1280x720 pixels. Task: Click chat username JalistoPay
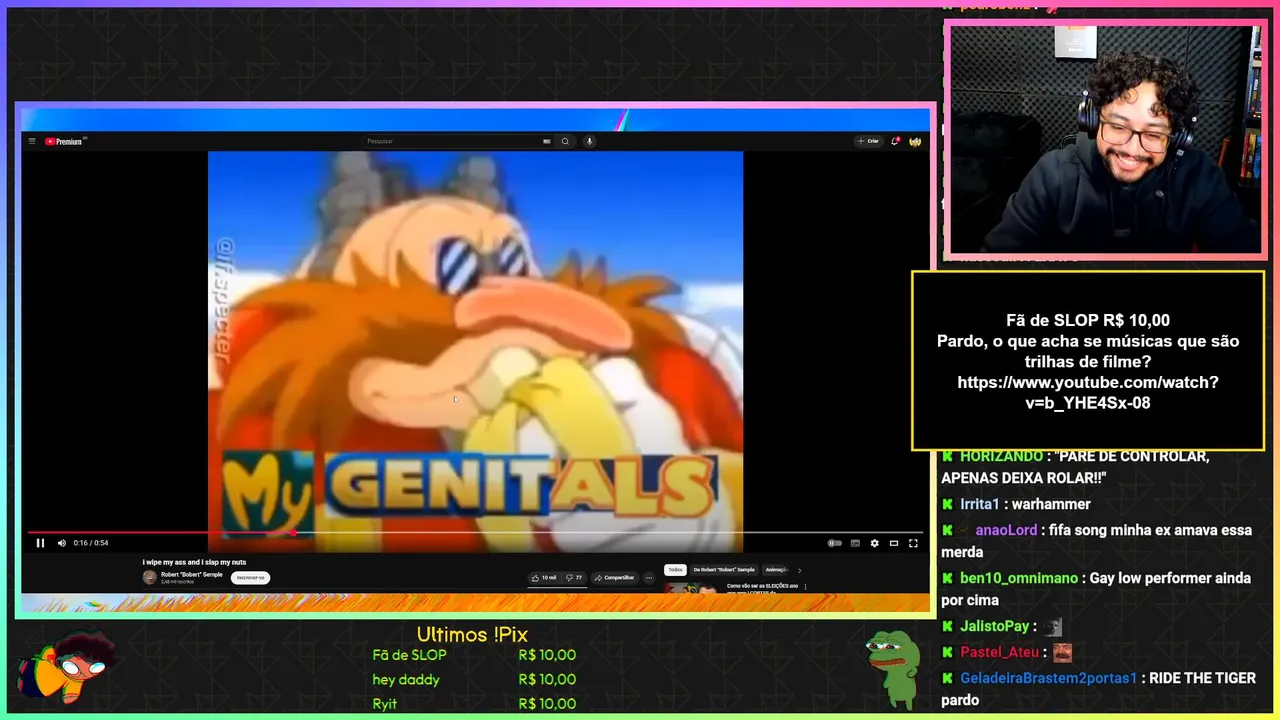click(995, 626)
